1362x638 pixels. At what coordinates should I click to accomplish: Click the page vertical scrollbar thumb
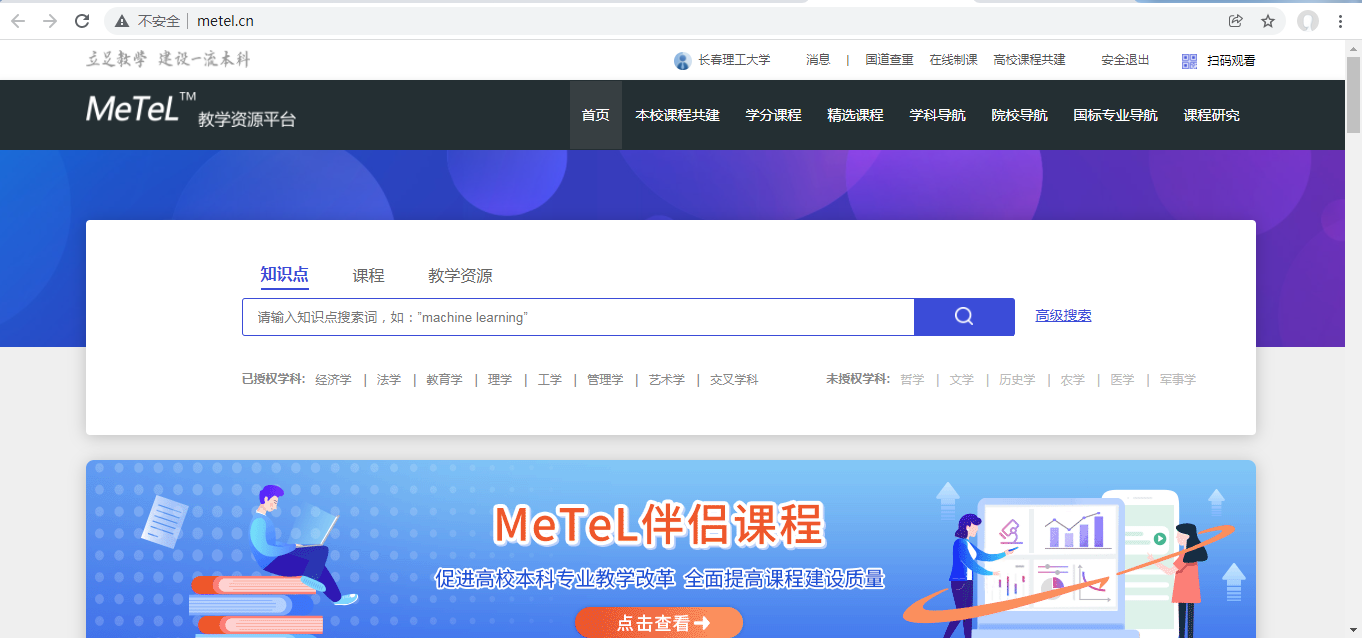(1352, 97)
